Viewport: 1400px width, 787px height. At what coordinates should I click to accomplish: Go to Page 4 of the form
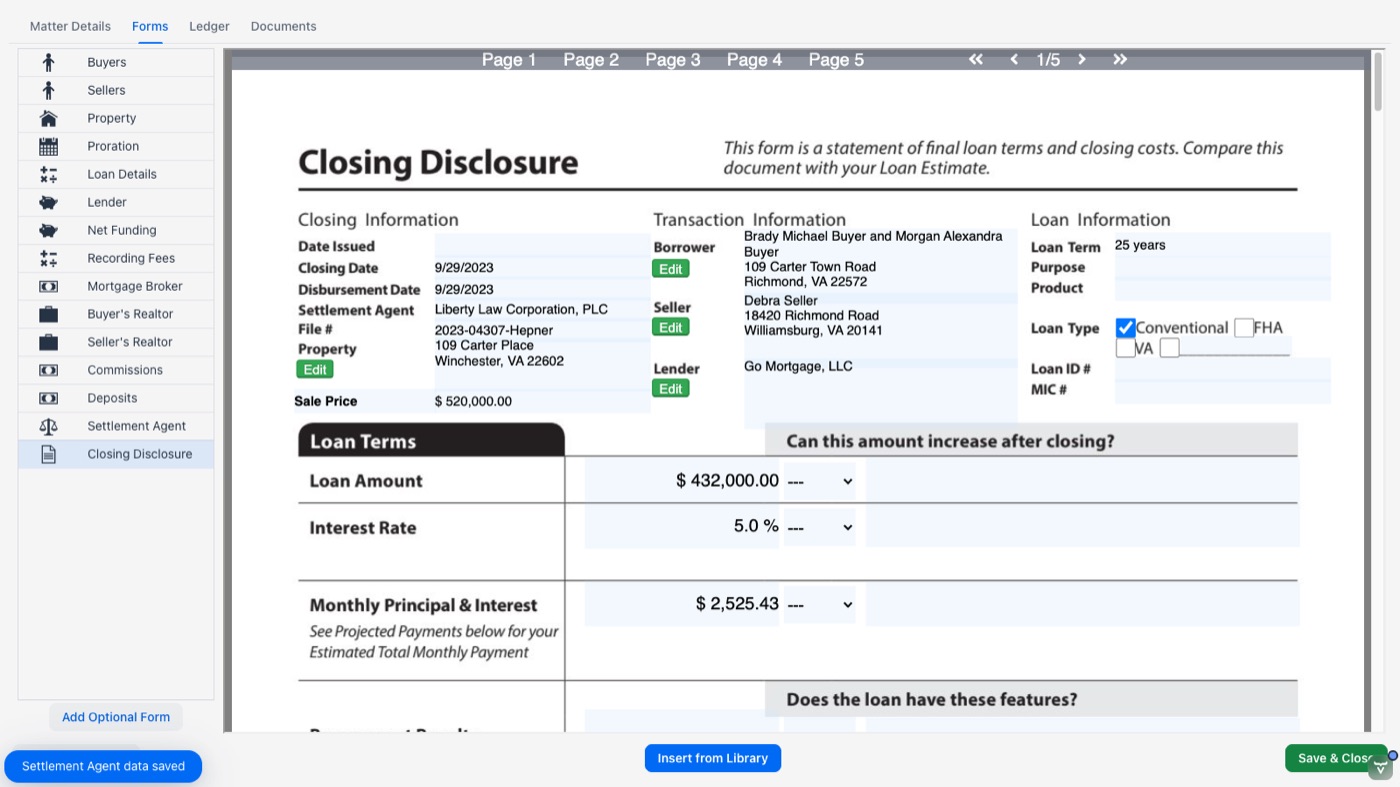coord(755,60)
